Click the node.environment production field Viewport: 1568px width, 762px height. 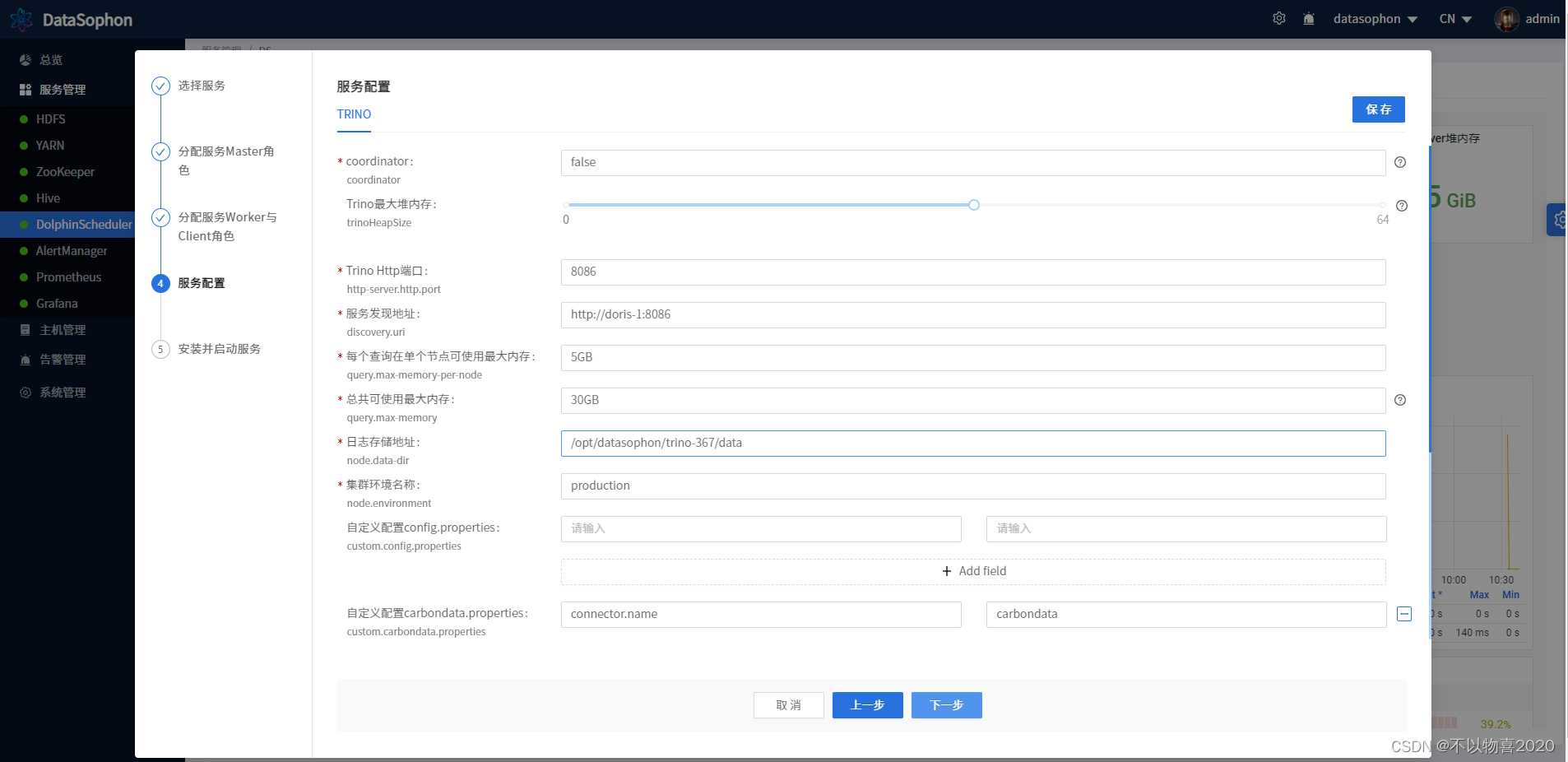pos(973,486)
